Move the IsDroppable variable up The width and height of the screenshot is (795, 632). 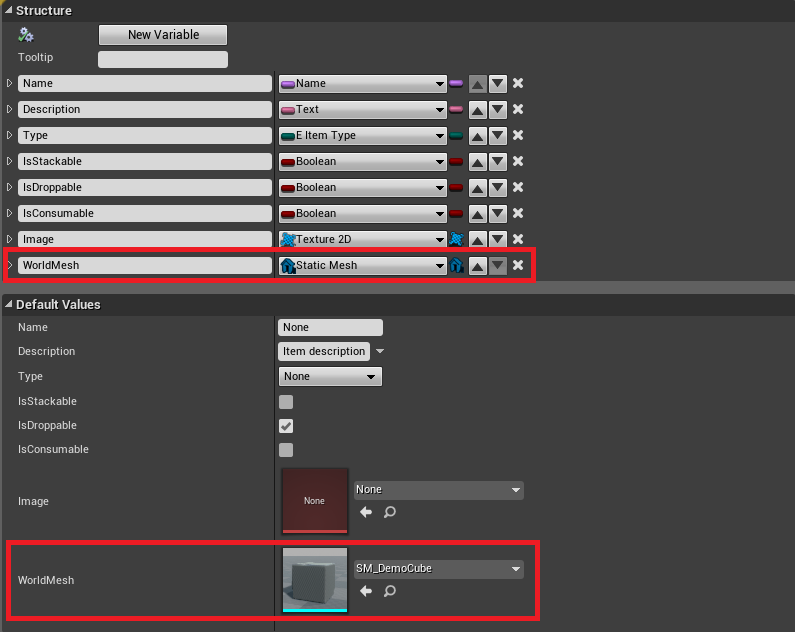coord(478,188)
